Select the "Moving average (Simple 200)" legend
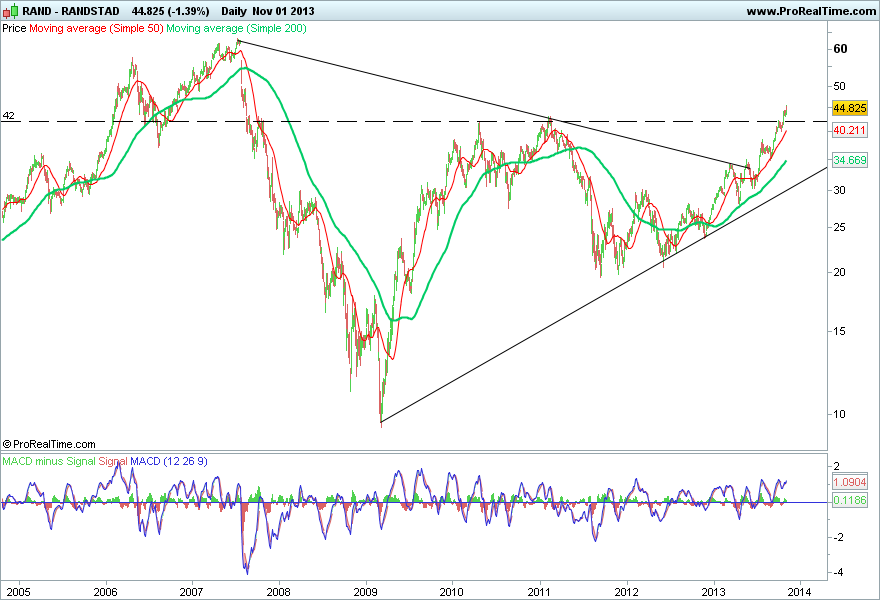Image resolution: width=880 pixels, height=600 pixels. point(236,28)
